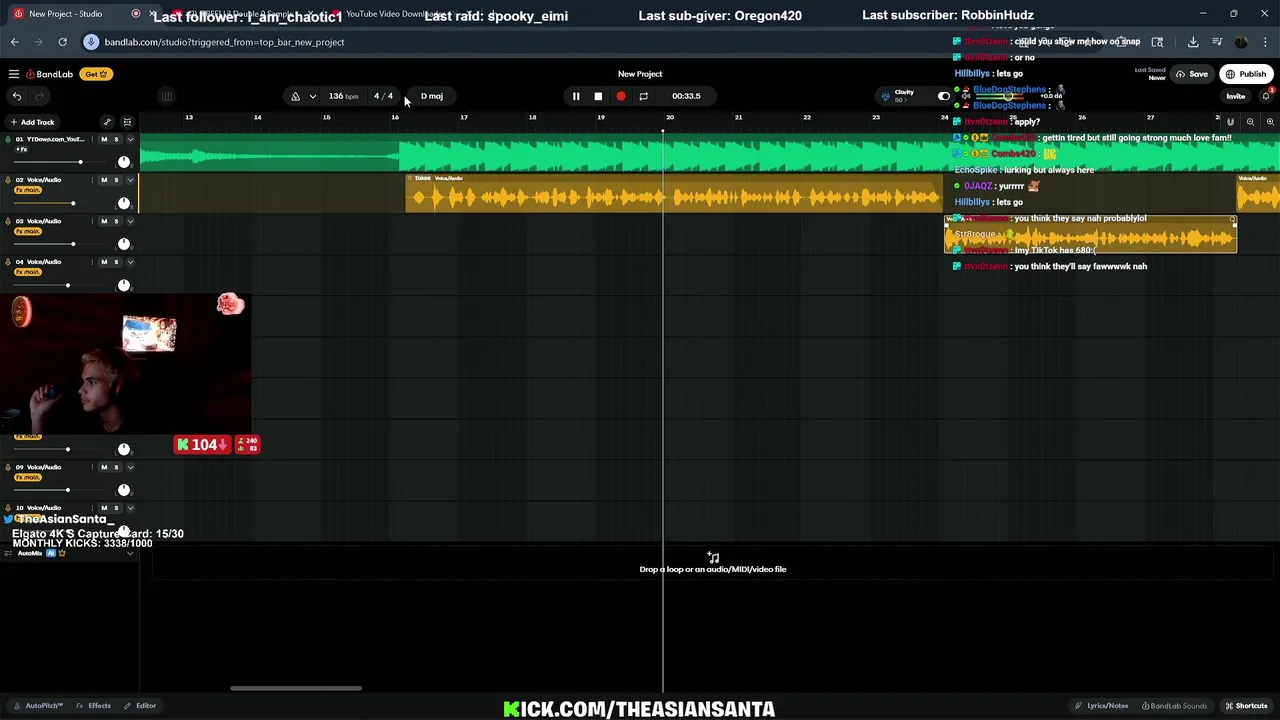
Task: Open the Editor tab
Action: tap(140, 706)
